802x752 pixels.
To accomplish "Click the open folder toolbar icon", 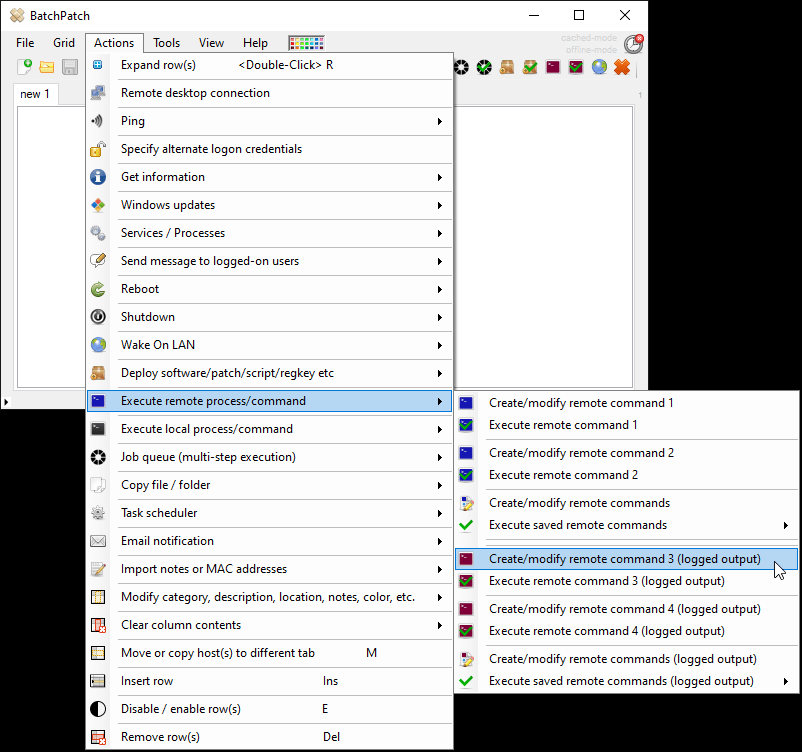I will [x=47, y=67].
